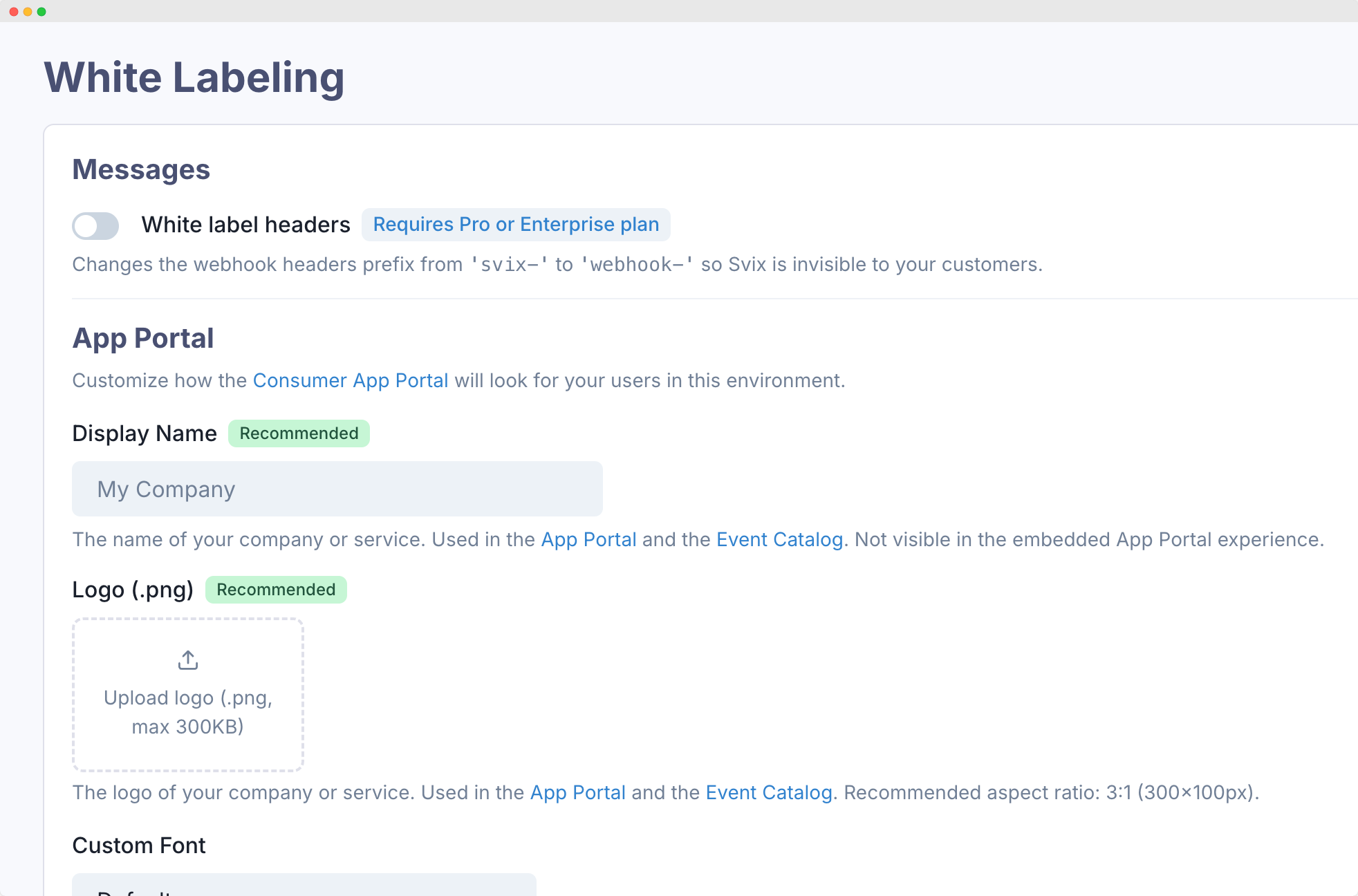Click the 'White label headers' label text

(x=245, y=225)
